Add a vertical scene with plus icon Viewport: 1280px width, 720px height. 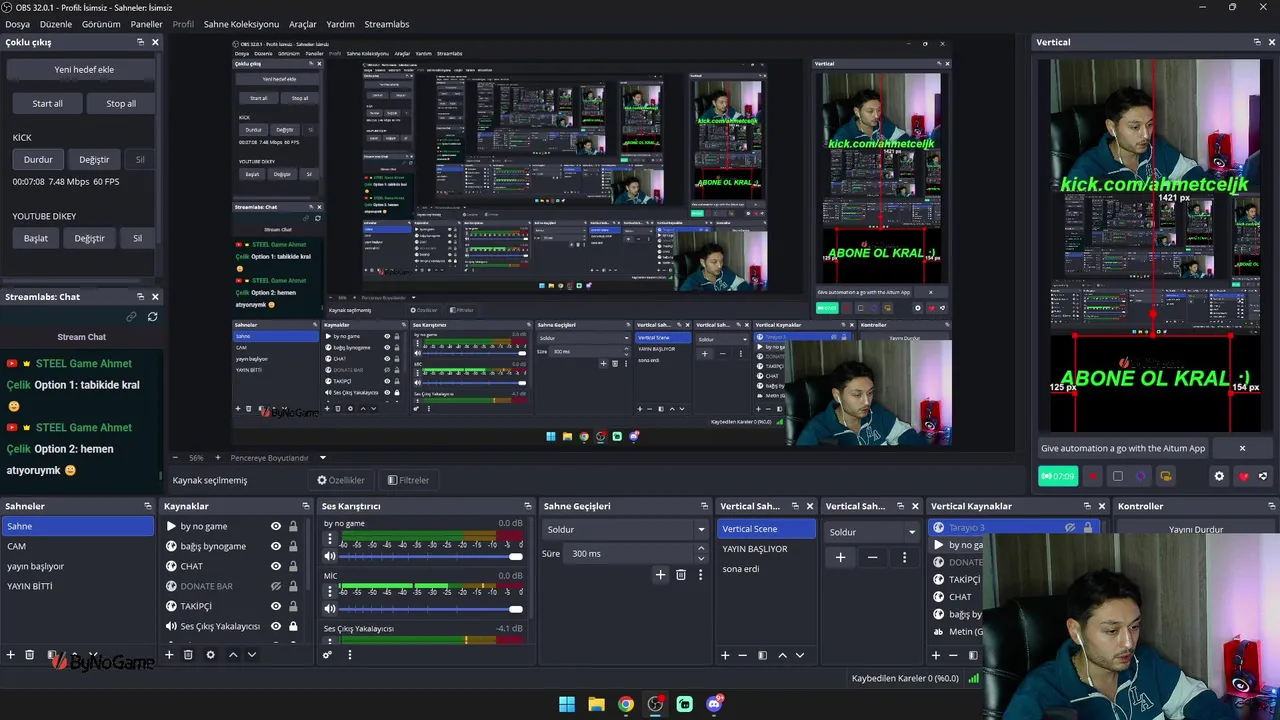725,655
